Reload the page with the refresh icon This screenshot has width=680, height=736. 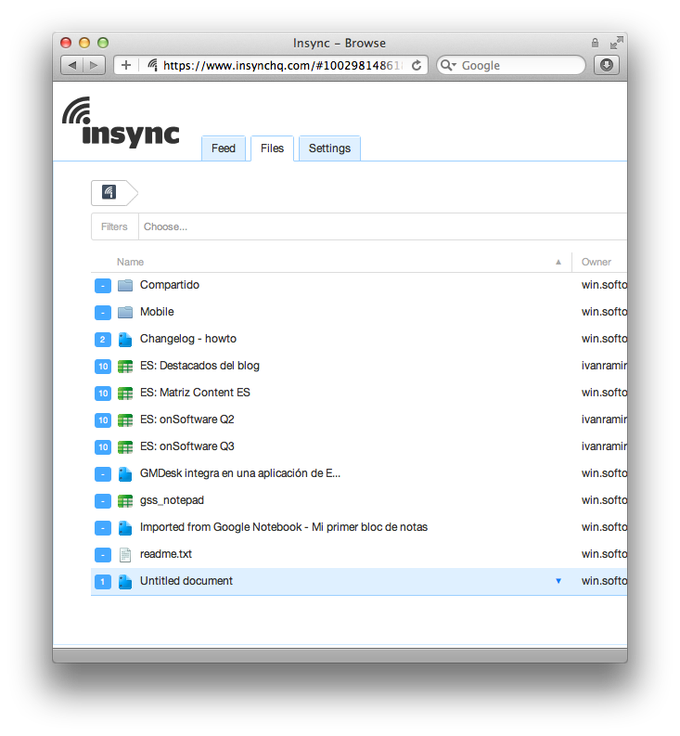click(416, 65)
